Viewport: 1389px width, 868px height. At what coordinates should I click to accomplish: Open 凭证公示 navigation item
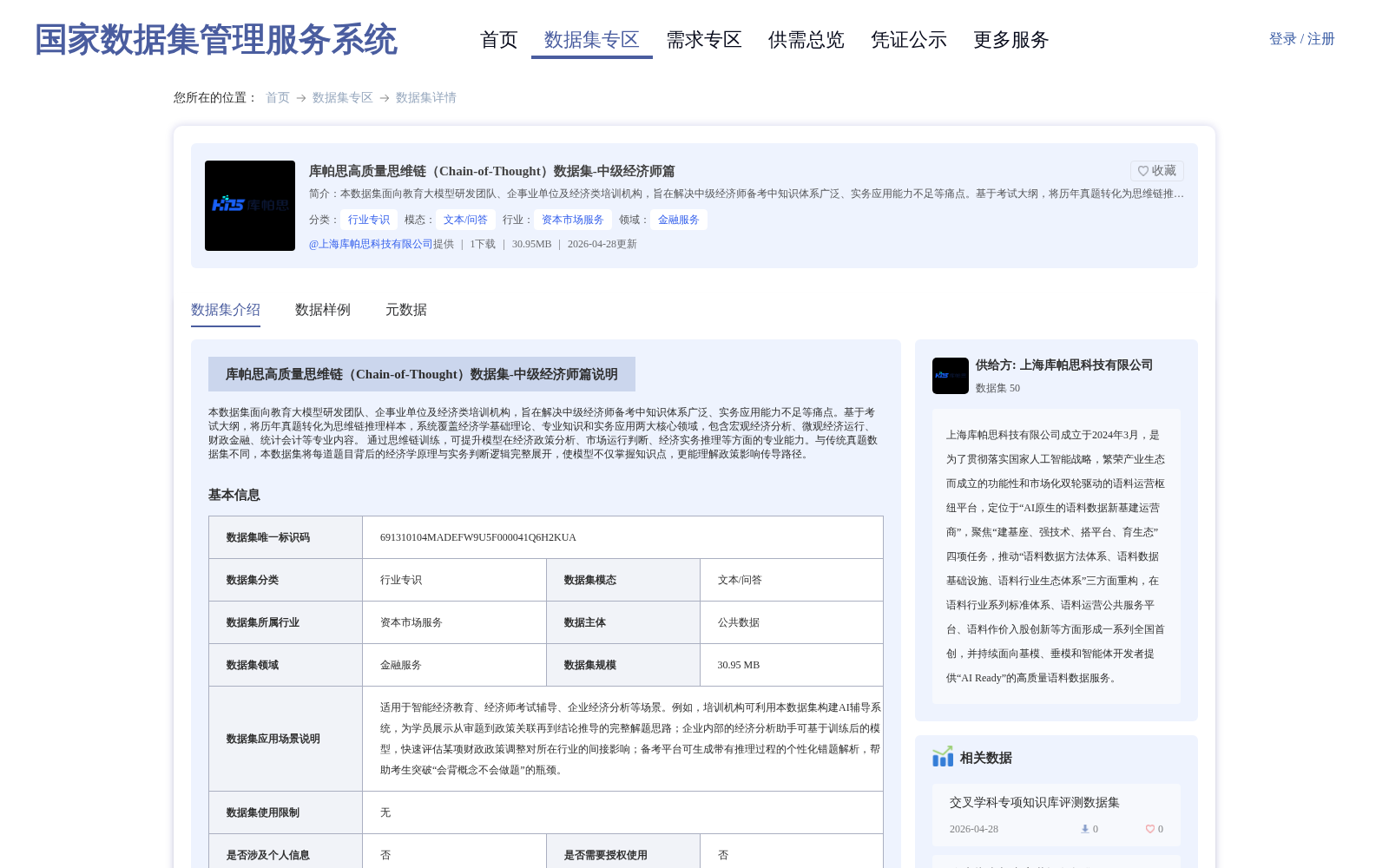[x=909, y=40]
